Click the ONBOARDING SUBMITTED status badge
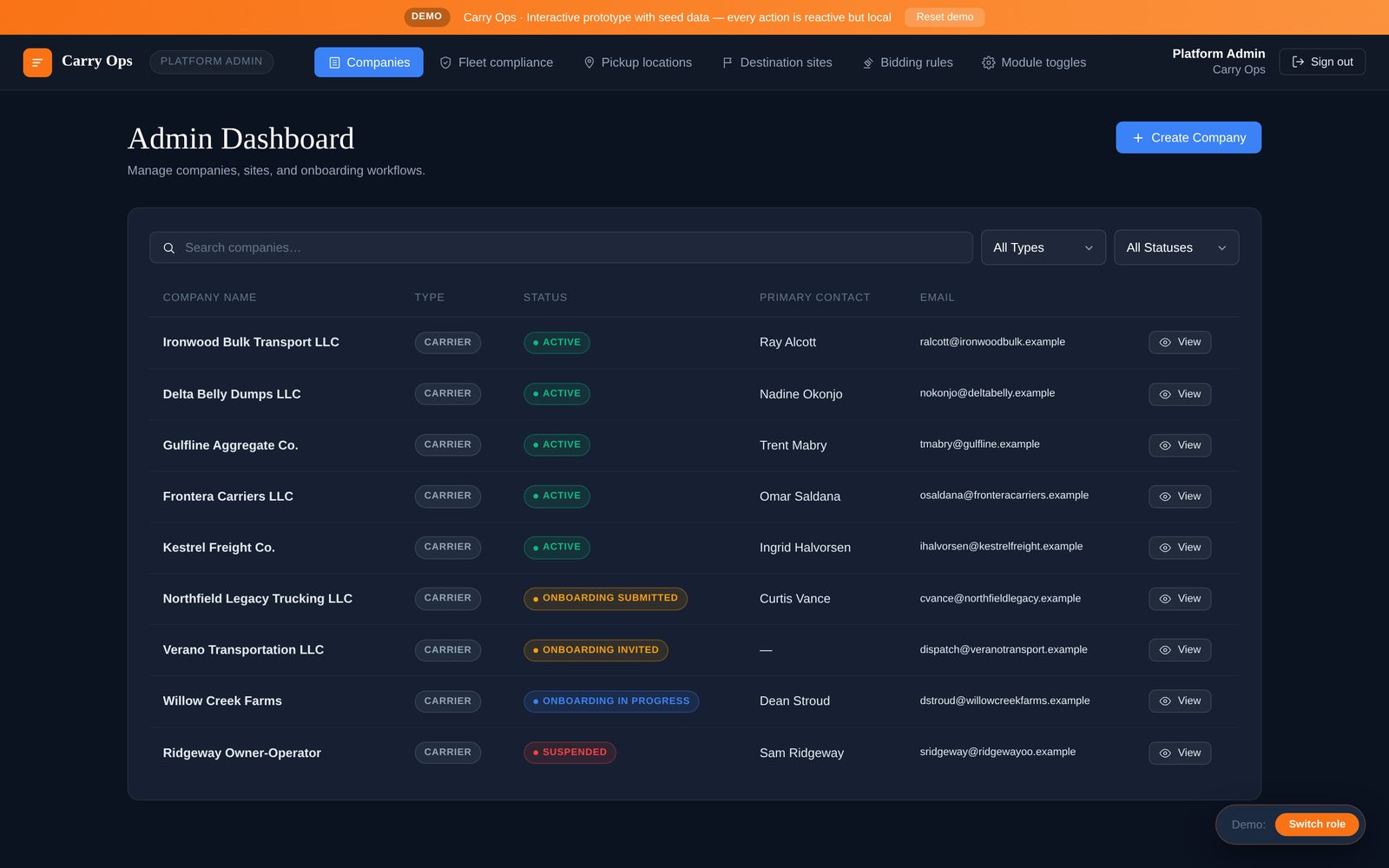 (x=605, y=598)
